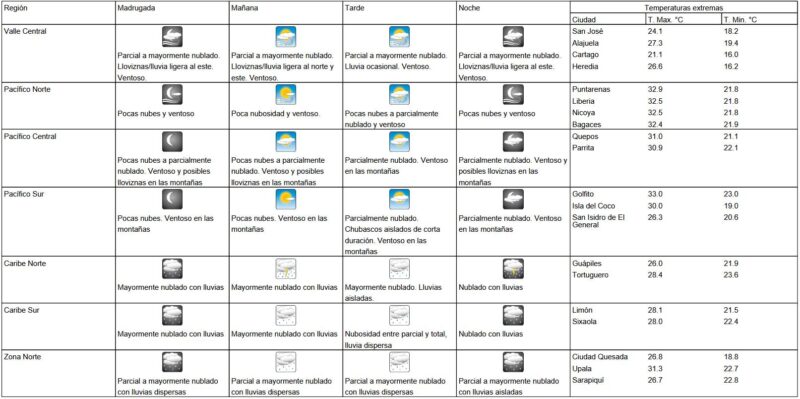The height and width of the screenshot is (399, 800).
Task: Click the Quepos city name
Action: tap(585, 137)
